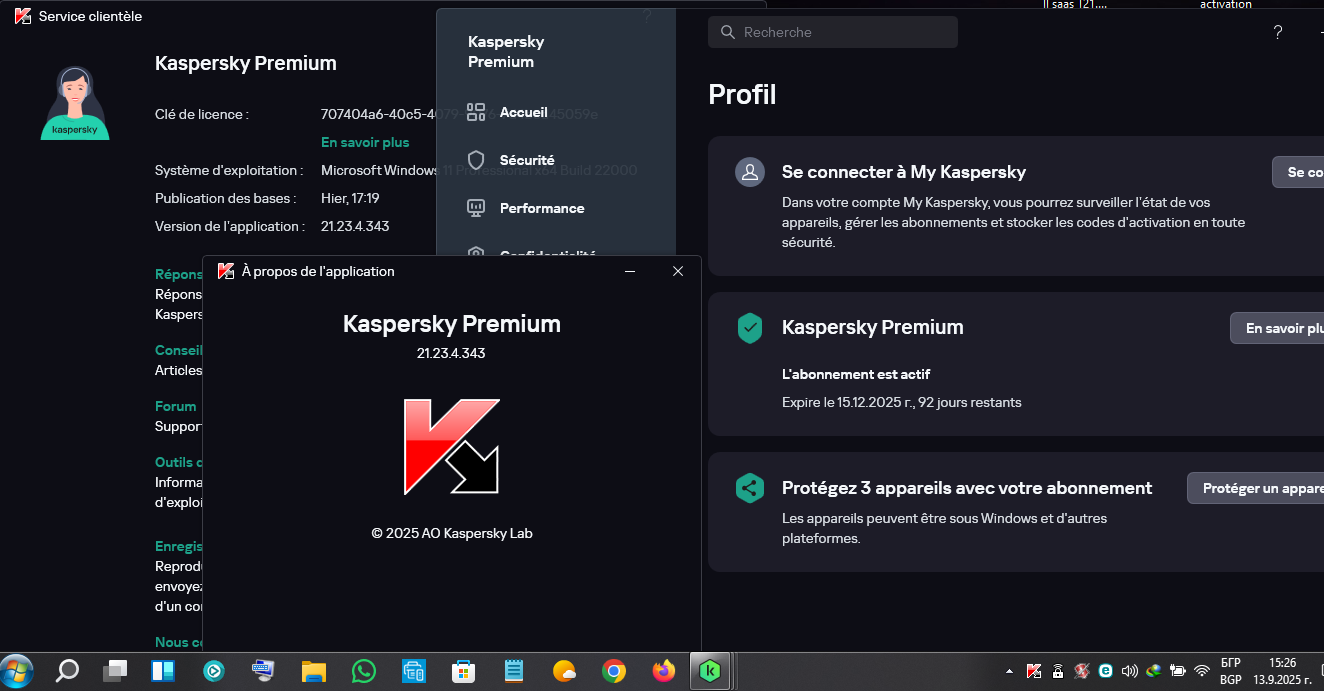Click the green shield check icon
Viewport: 1324px width, 691px height.
point(750,327)
